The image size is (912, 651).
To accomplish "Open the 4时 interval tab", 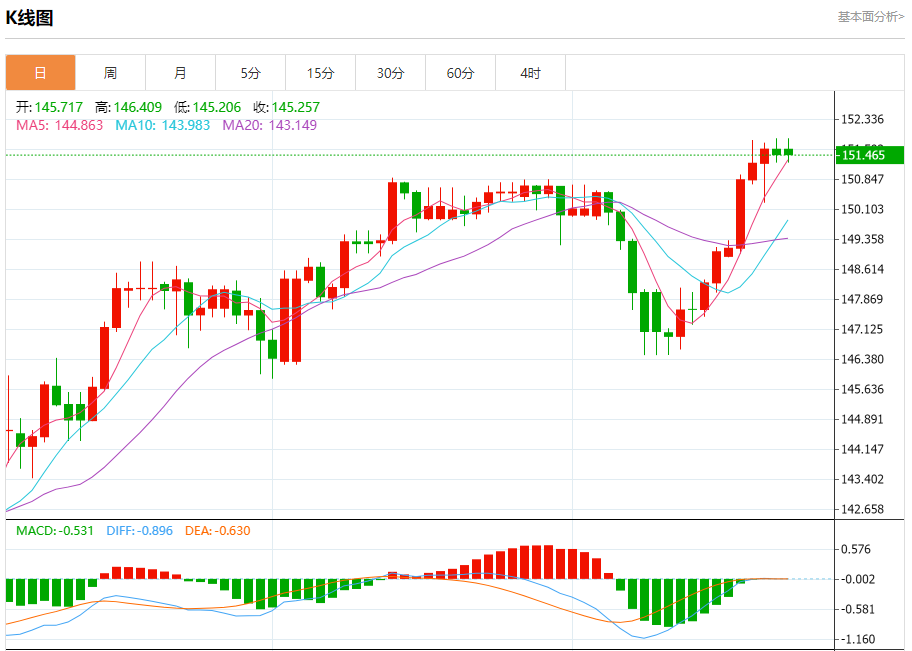I will click(x=530, y=73).
